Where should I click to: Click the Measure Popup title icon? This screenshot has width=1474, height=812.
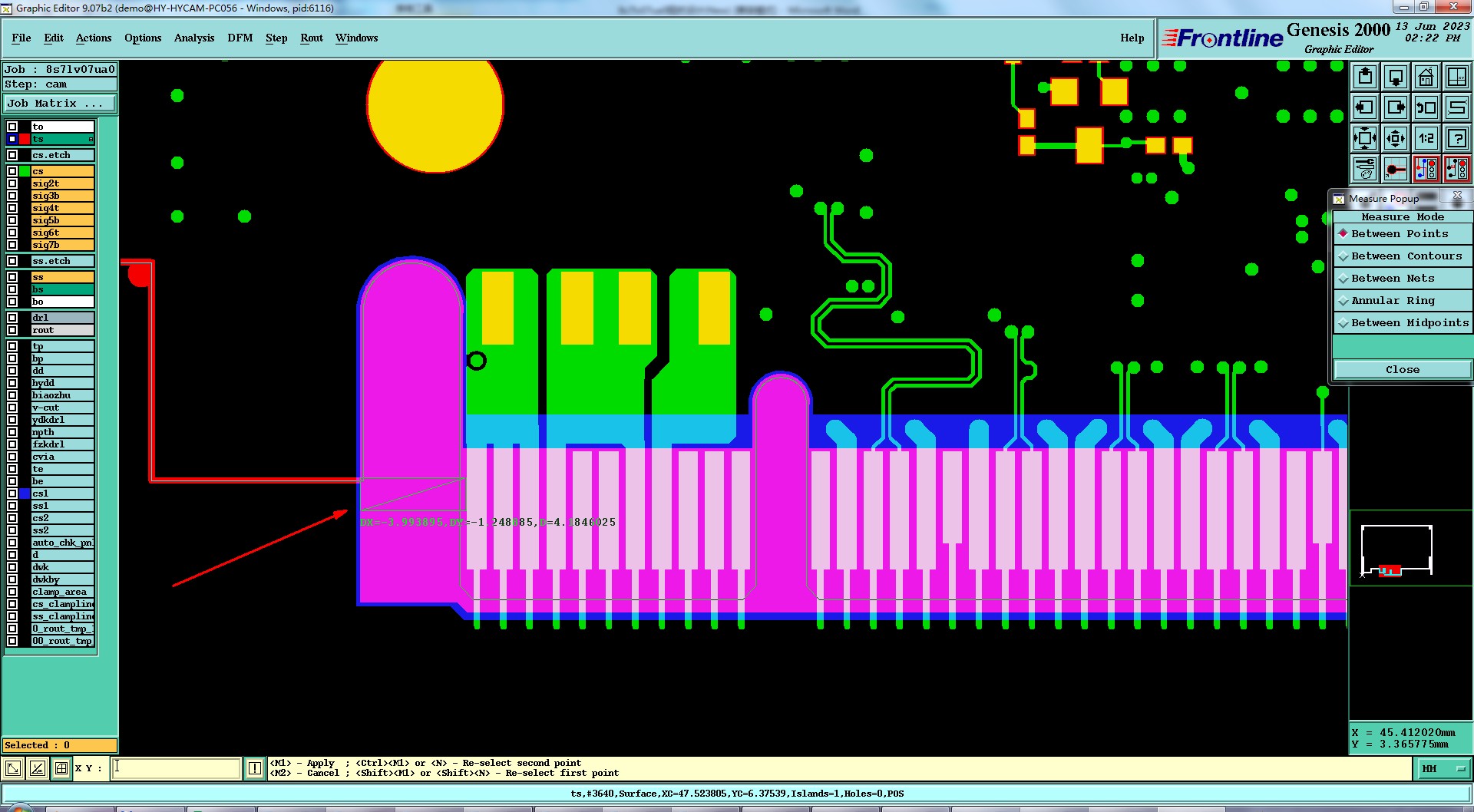coord(1339,199)
